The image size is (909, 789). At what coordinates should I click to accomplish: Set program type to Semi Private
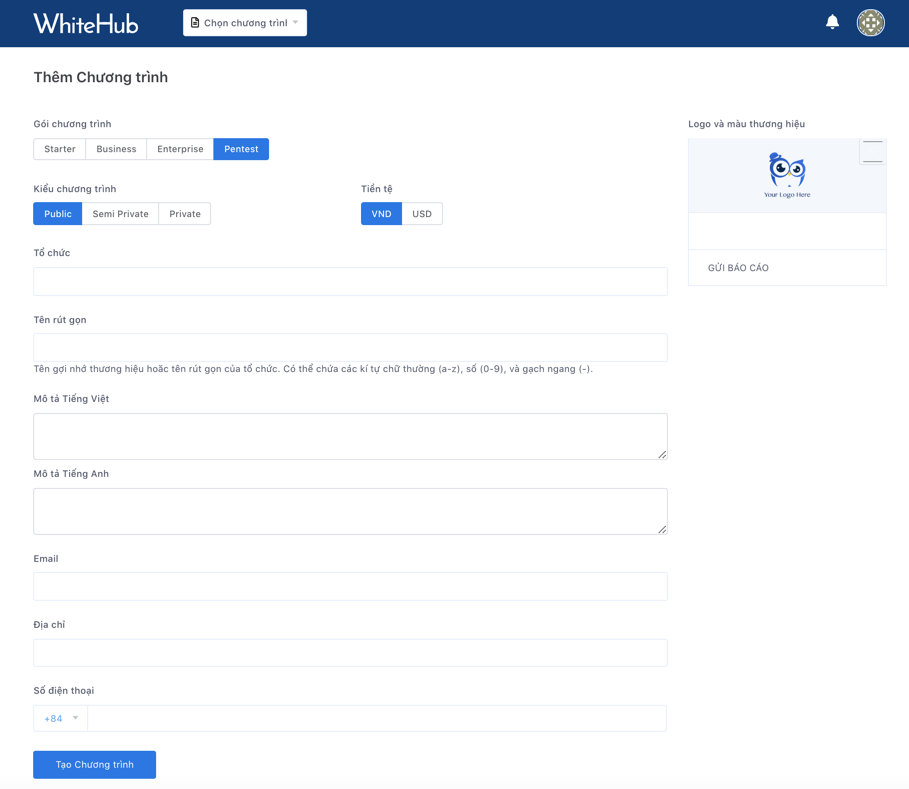point(120,213)
